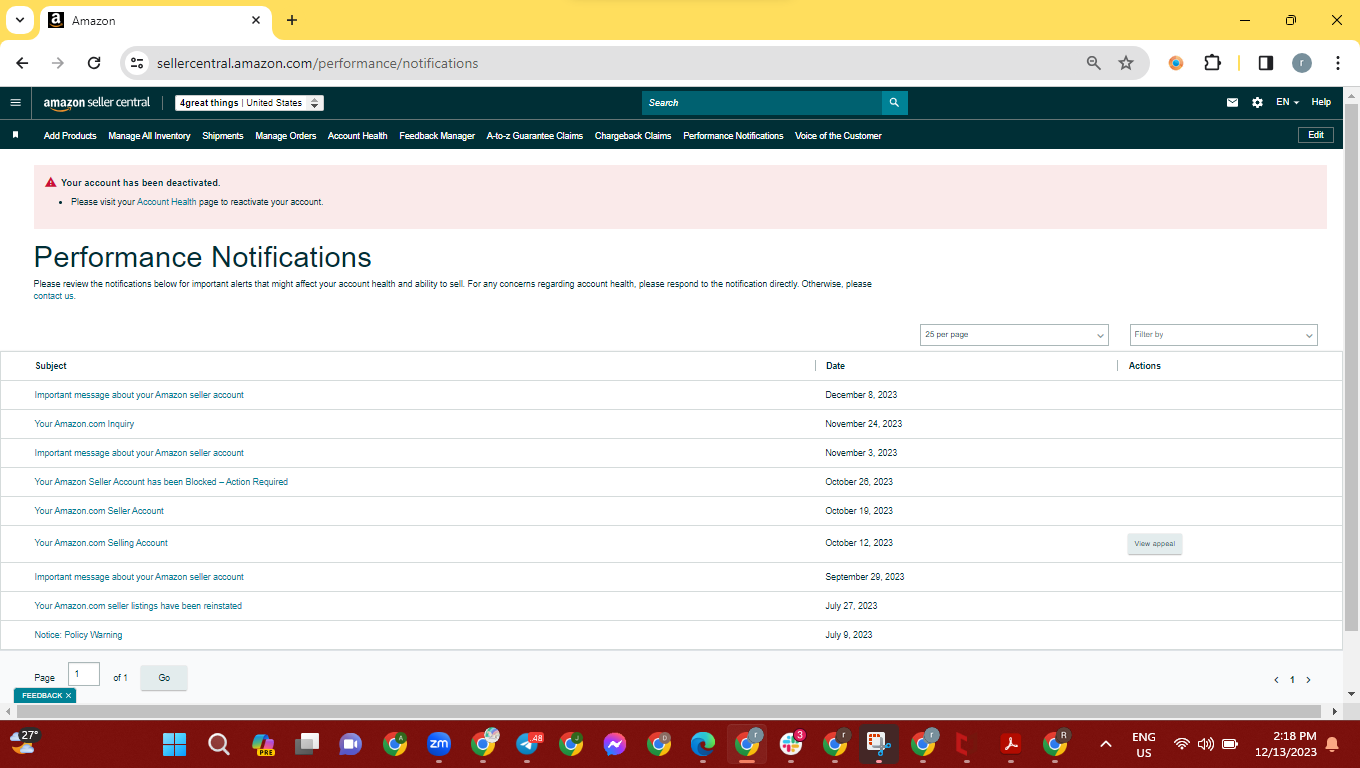Dismiss the FEEDBACK tab with its X
The height and width of the screenshot is (768, 1360).
coord(69,695)
